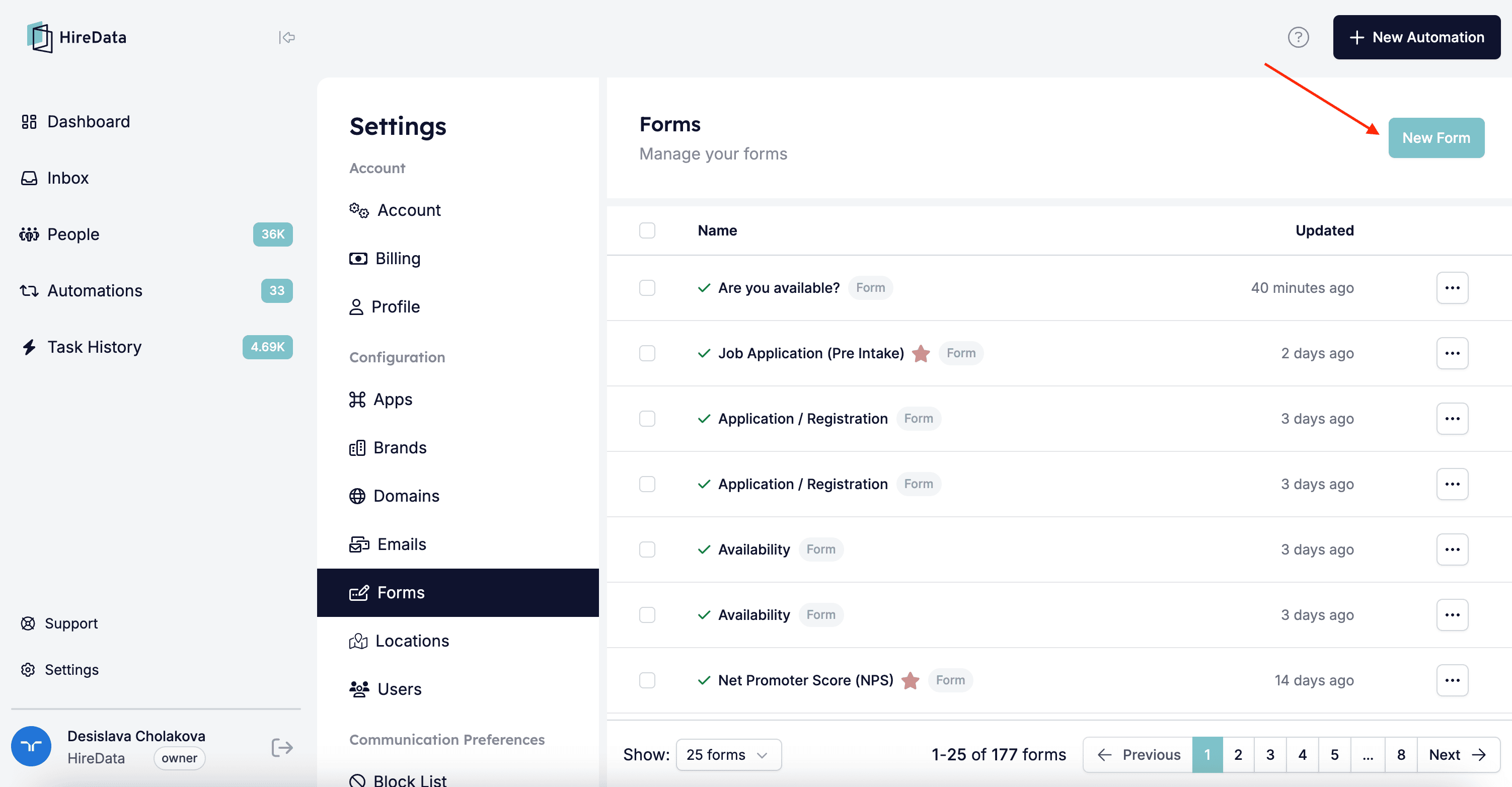This screenshot has height=787, width=1512.
Task: Open Apps configuration icon
Action: 357,400
